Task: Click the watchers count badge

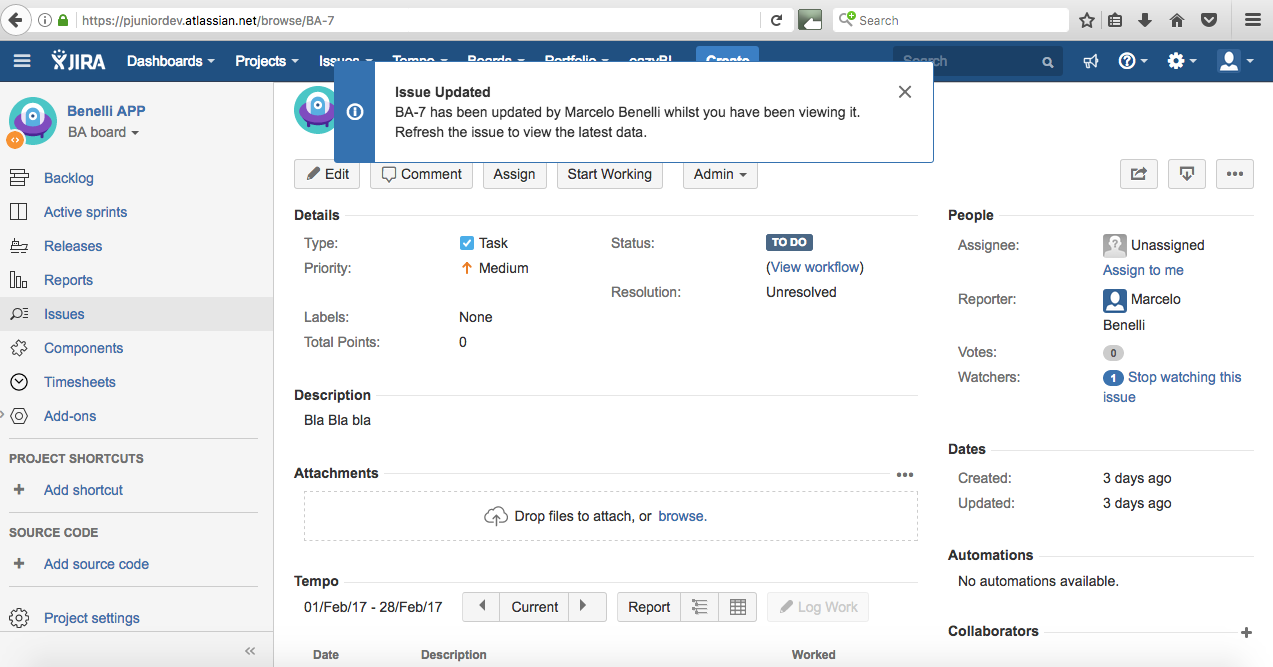Action: point(1113,378)
